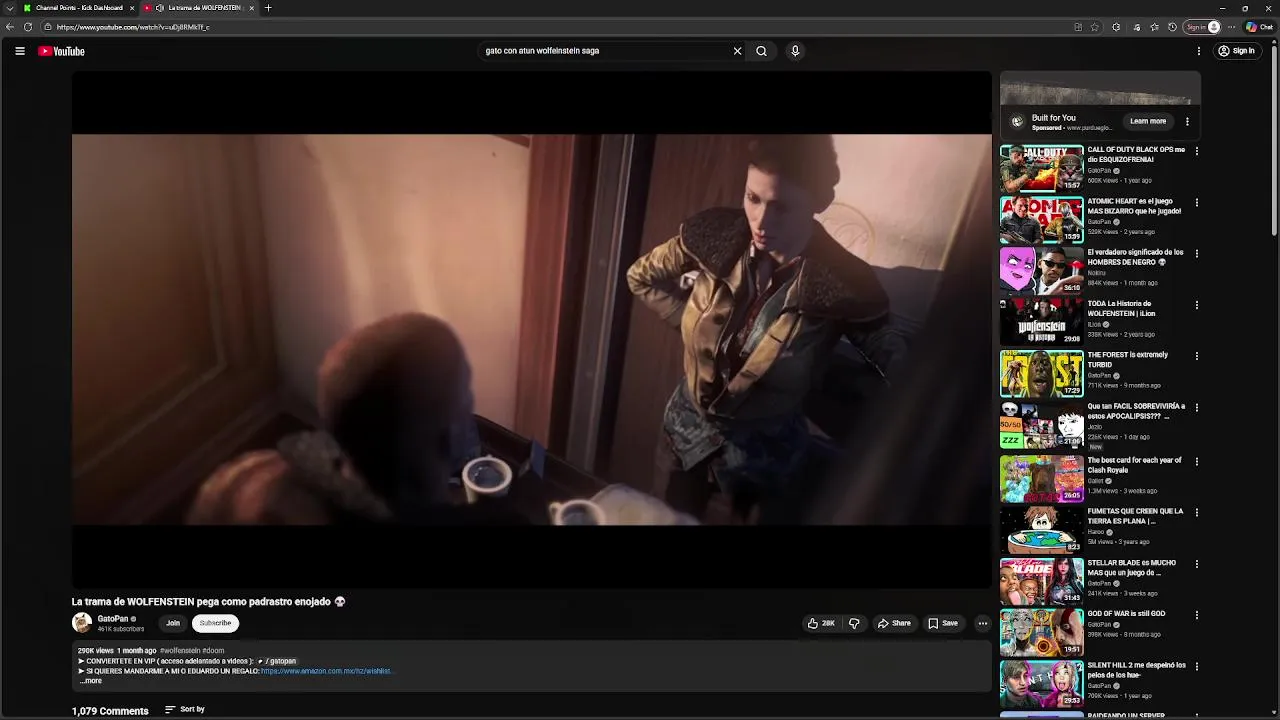Run search with the magnifier icon

[x=761, y=51]
